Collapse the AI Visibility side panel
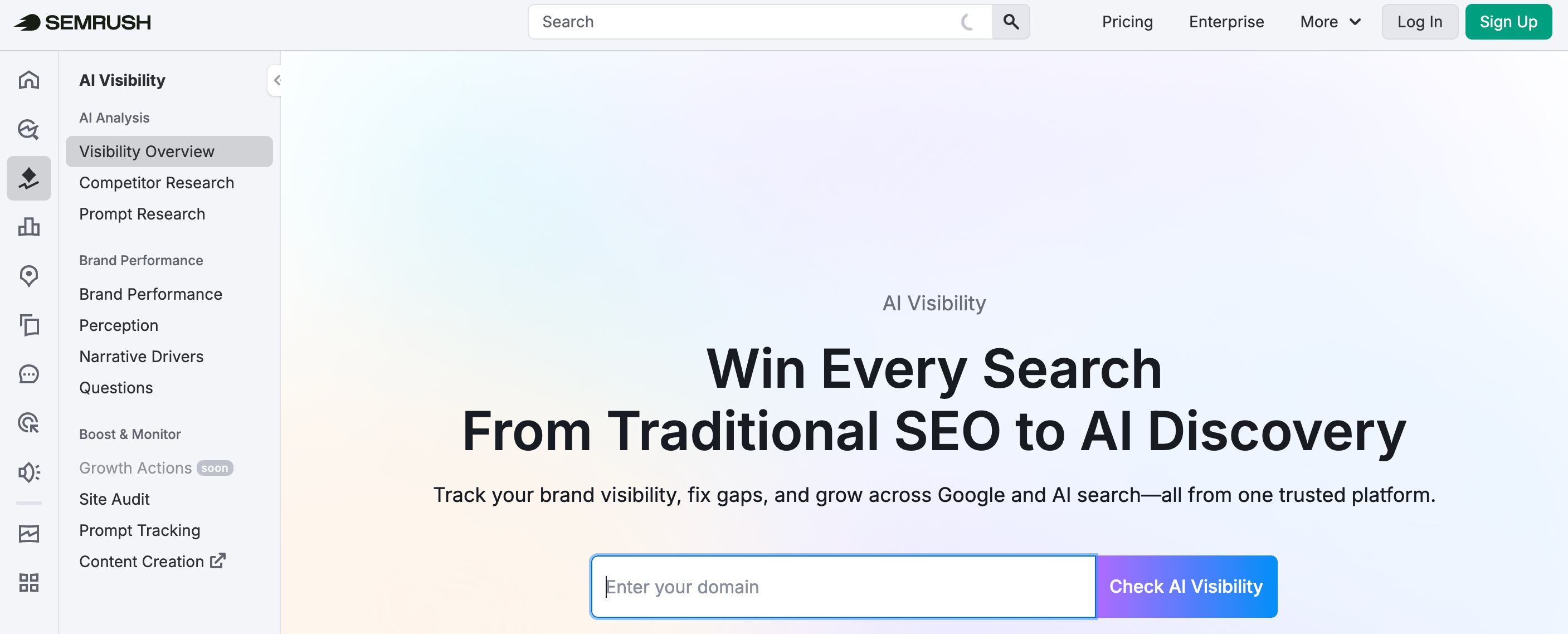Viewport: 1568px width, 634px height. tap(276, 80)
